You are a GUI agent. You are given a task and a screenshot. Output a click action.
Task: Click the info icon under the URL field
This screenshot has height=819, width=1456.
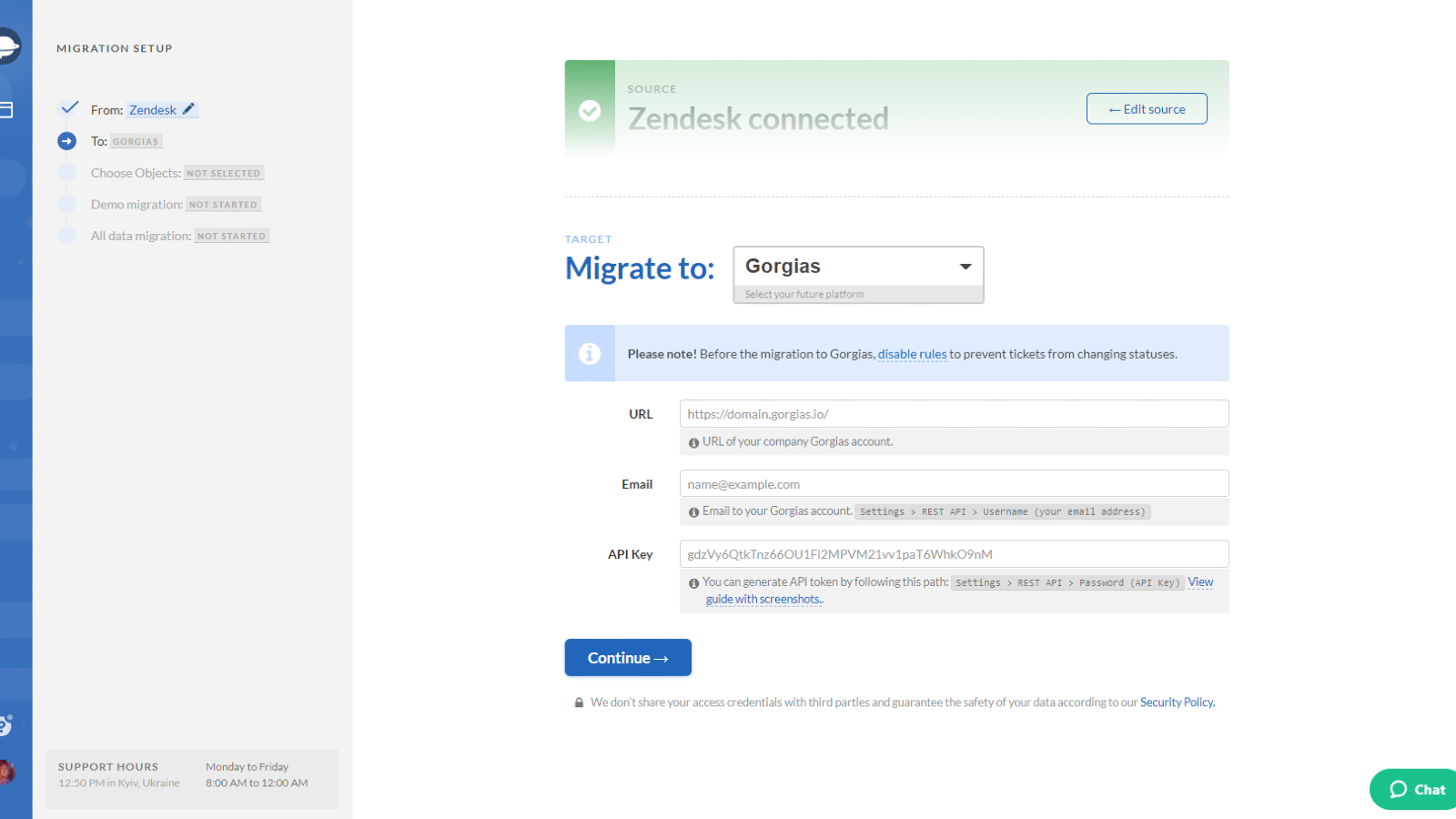[x=693, y=441]
